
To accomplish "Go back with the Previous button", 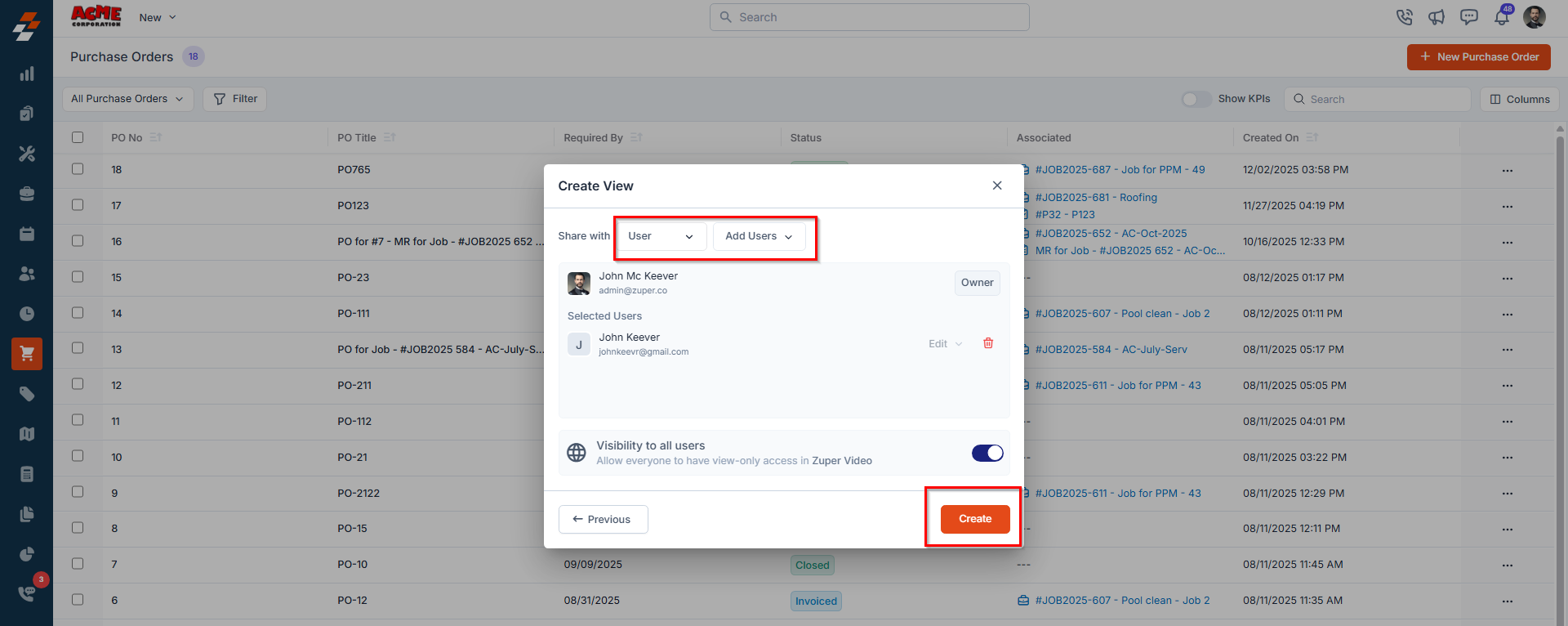I will click(x=604, y=519).
